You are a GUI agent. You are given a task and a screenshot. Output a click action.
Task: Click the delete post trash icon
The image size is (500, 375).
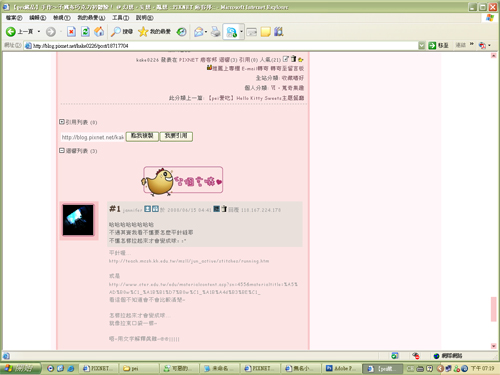(293, 59)
